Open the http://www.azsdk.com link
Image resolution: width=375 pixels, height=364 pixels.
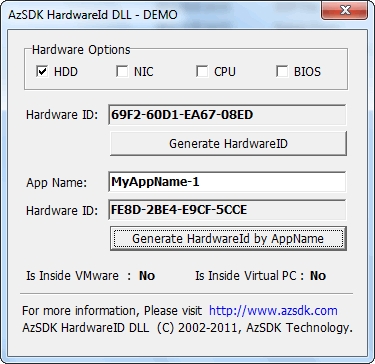[273, 311]
